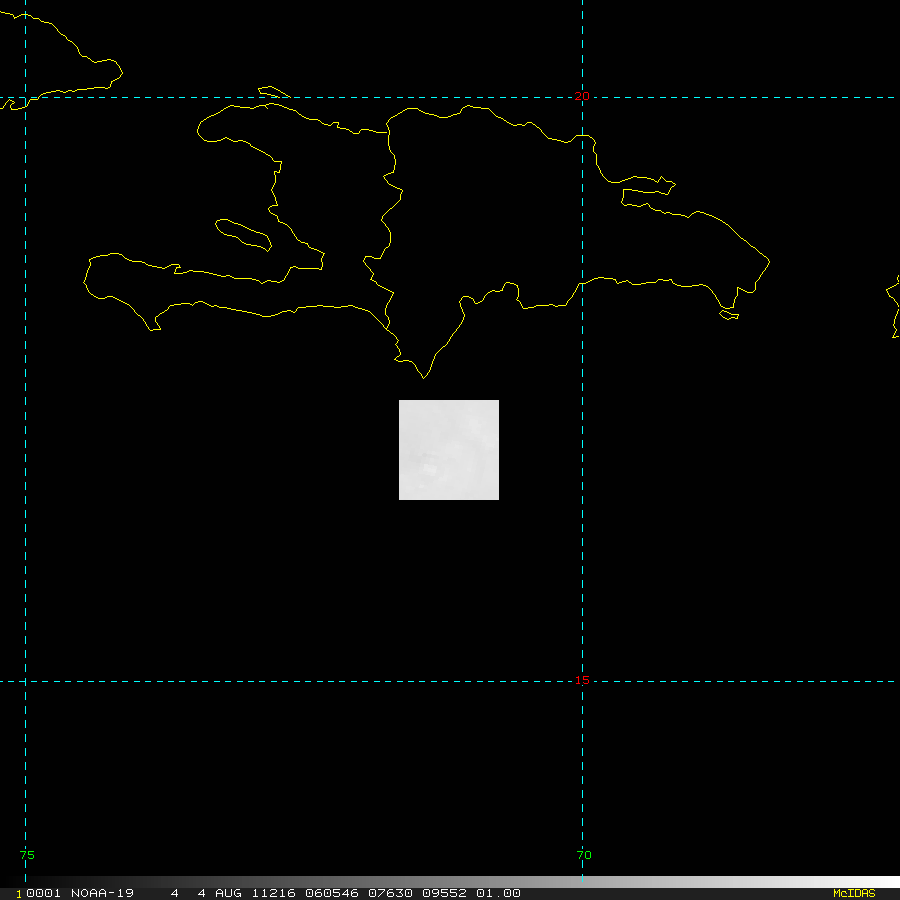Viewport: 900px width, 900px height.
Task: Click the southern peninsula tip of Hispaniola
Action: coord(424,376)
